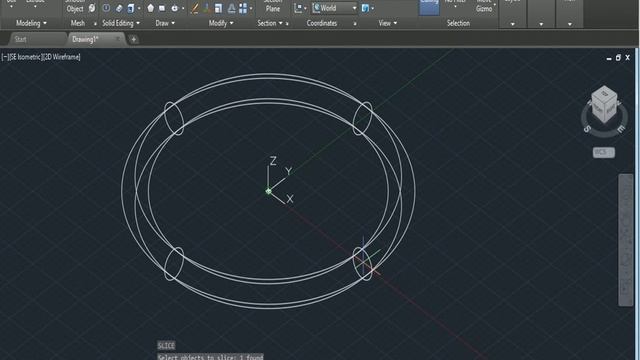Click the ViewCube top face
This screenshot has height=360, width=640.
(604, 94)
